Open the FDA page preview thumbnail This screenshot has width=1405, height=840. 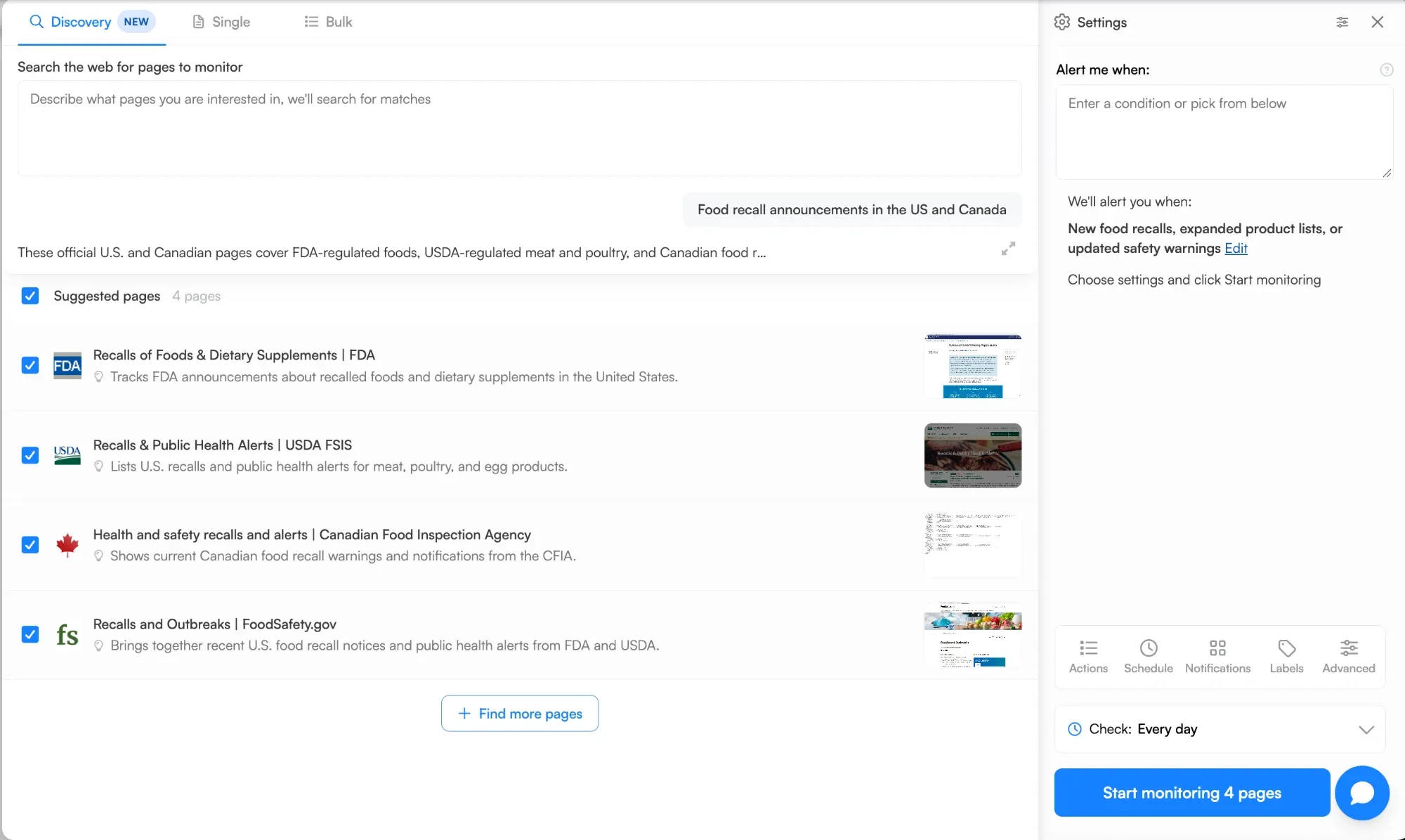(973, 366)
